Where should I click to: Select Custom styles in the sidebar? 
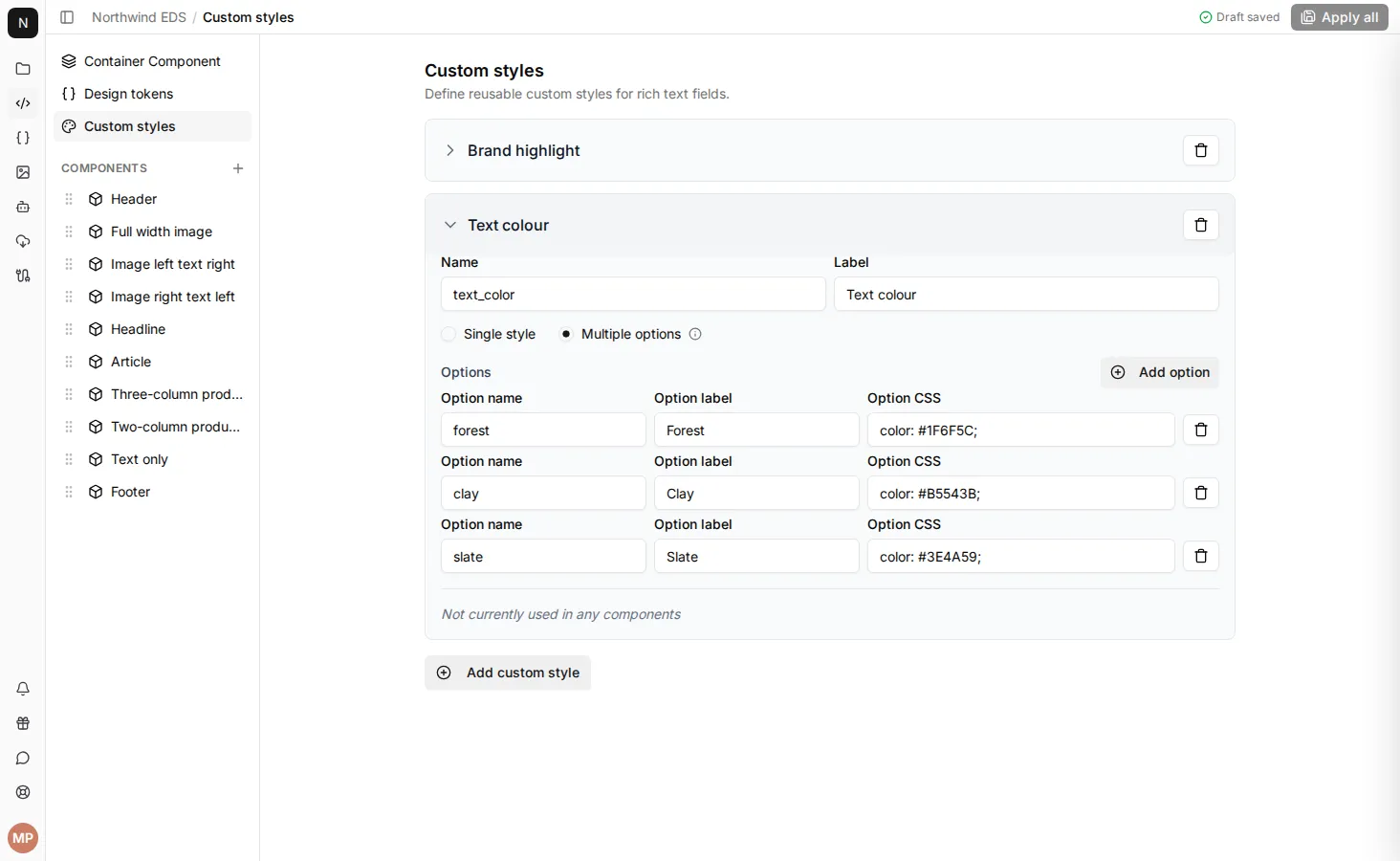(152, 126)
